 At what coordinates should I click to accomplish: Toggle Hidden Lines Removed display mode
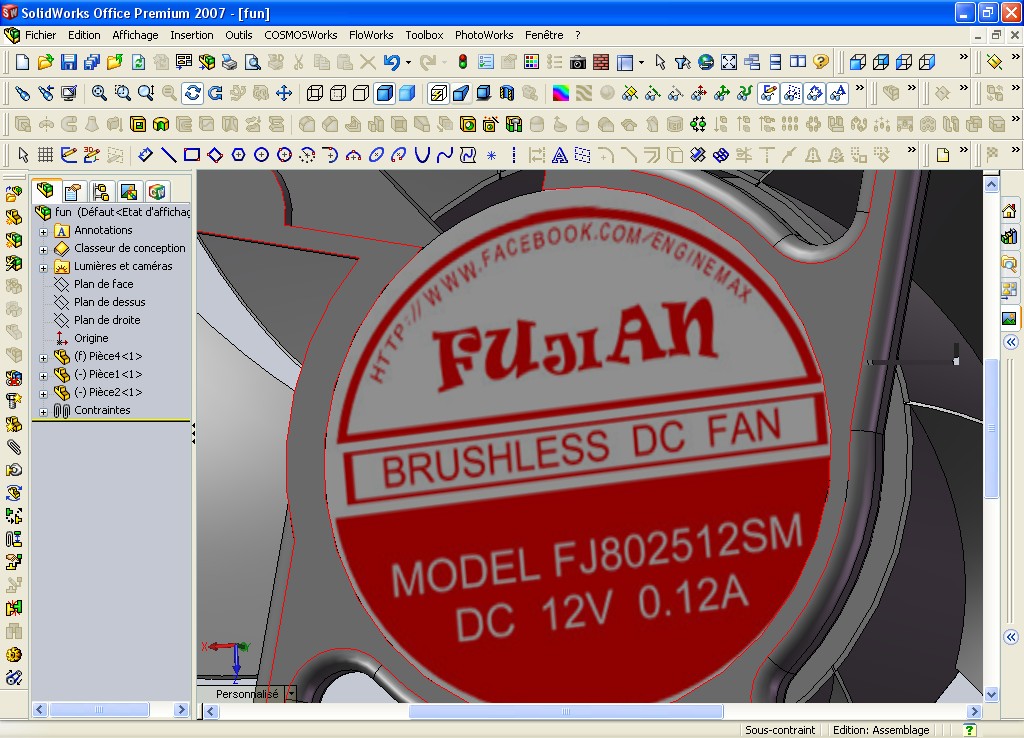360,93
